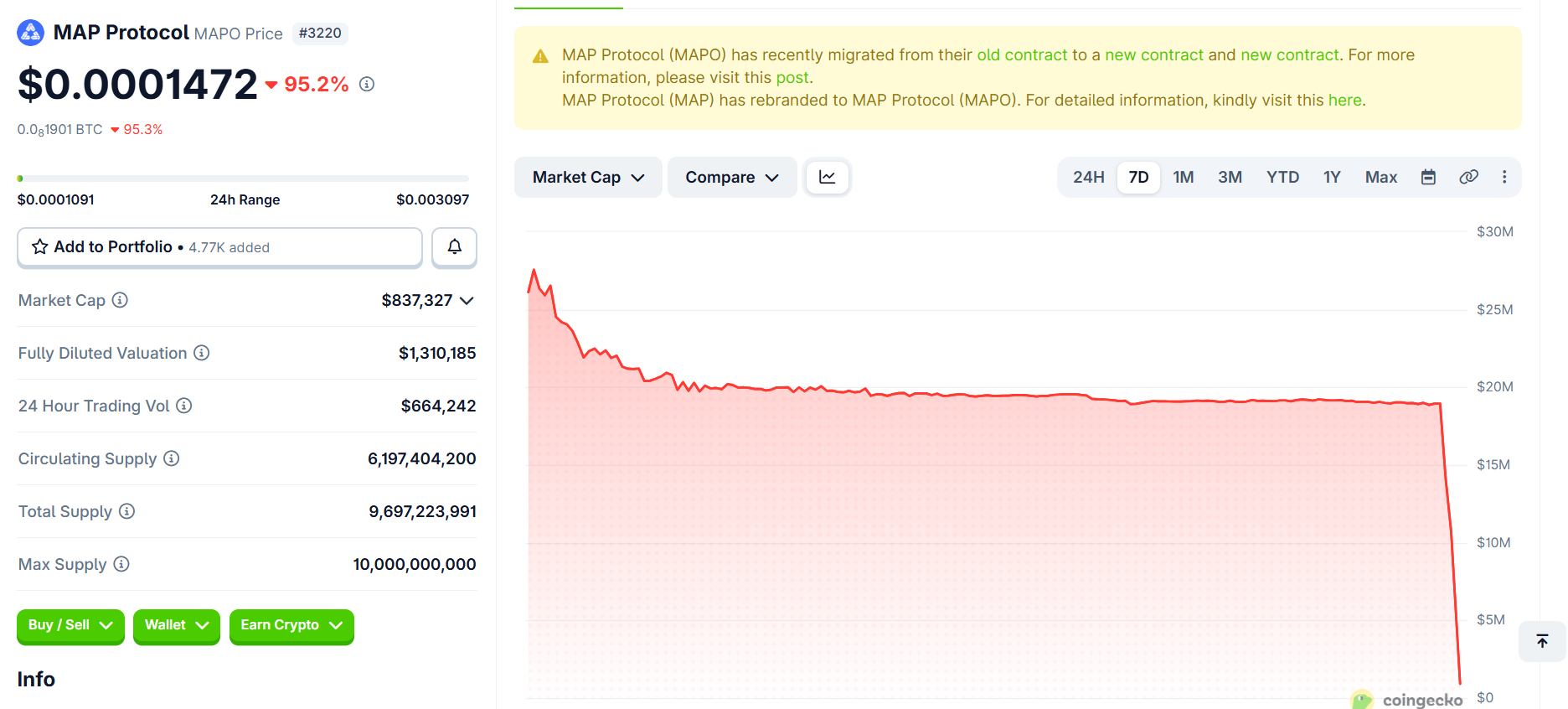Click the 10,000,000,000 max supply value
This screenshot has width=1568, height=709.
tap(415, 564)
